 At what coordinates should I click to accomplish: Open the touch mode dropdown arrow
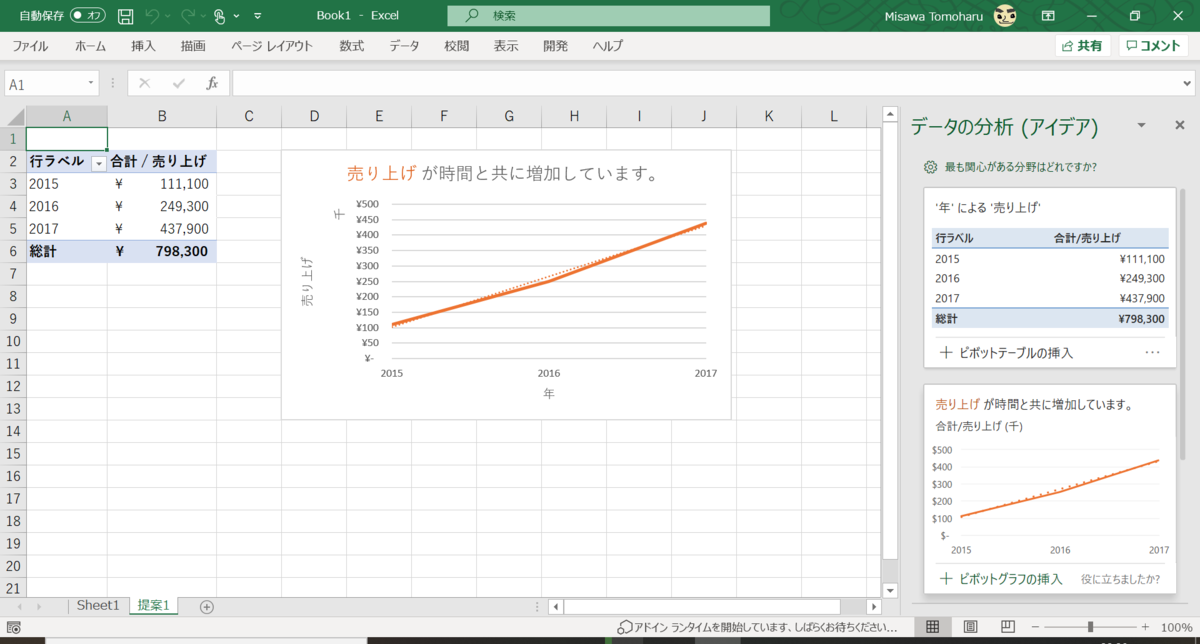(238, 17)
